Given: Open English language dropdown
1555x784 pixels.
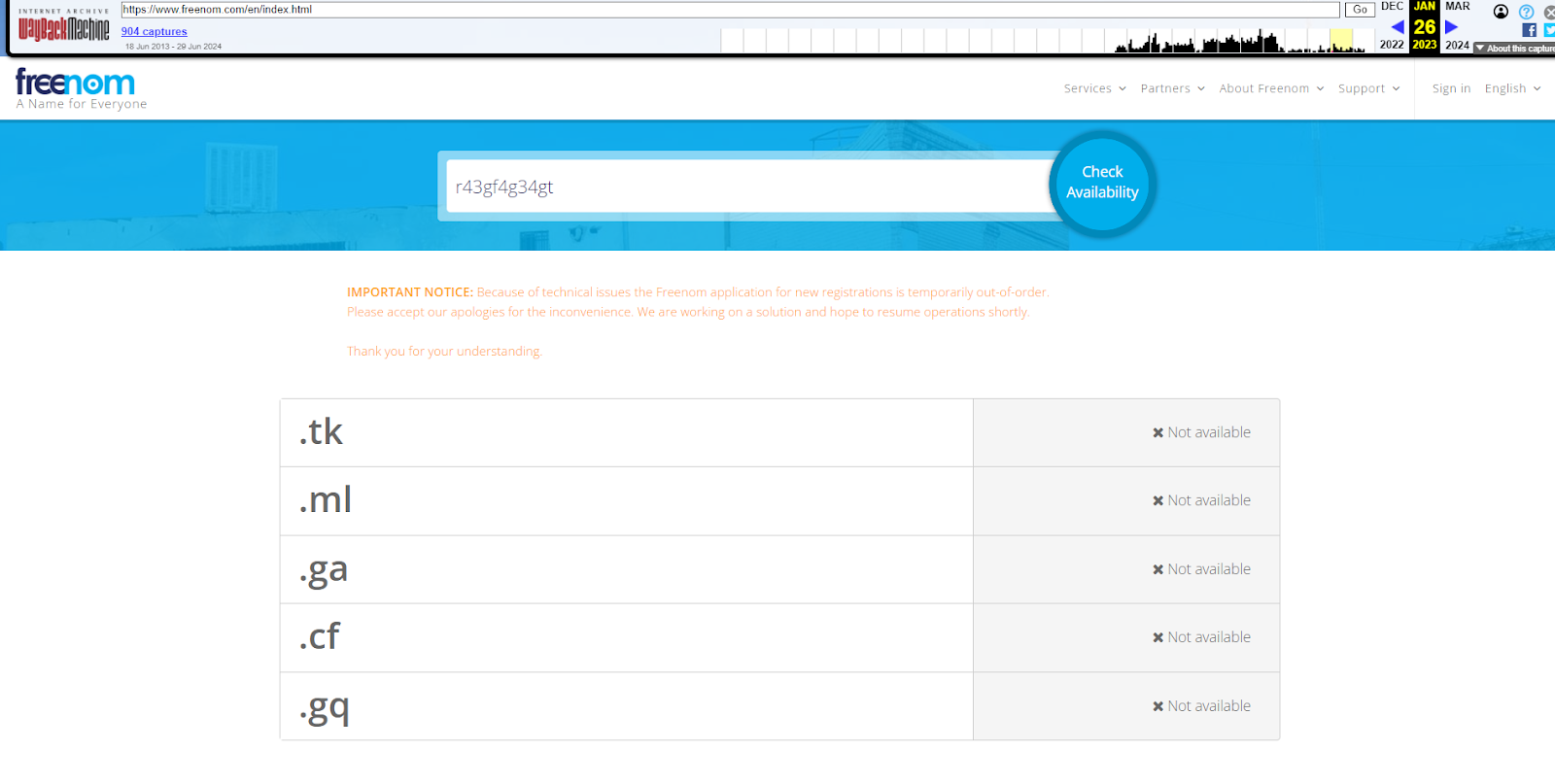Looking at the screenshot, I should [1512, 88].
